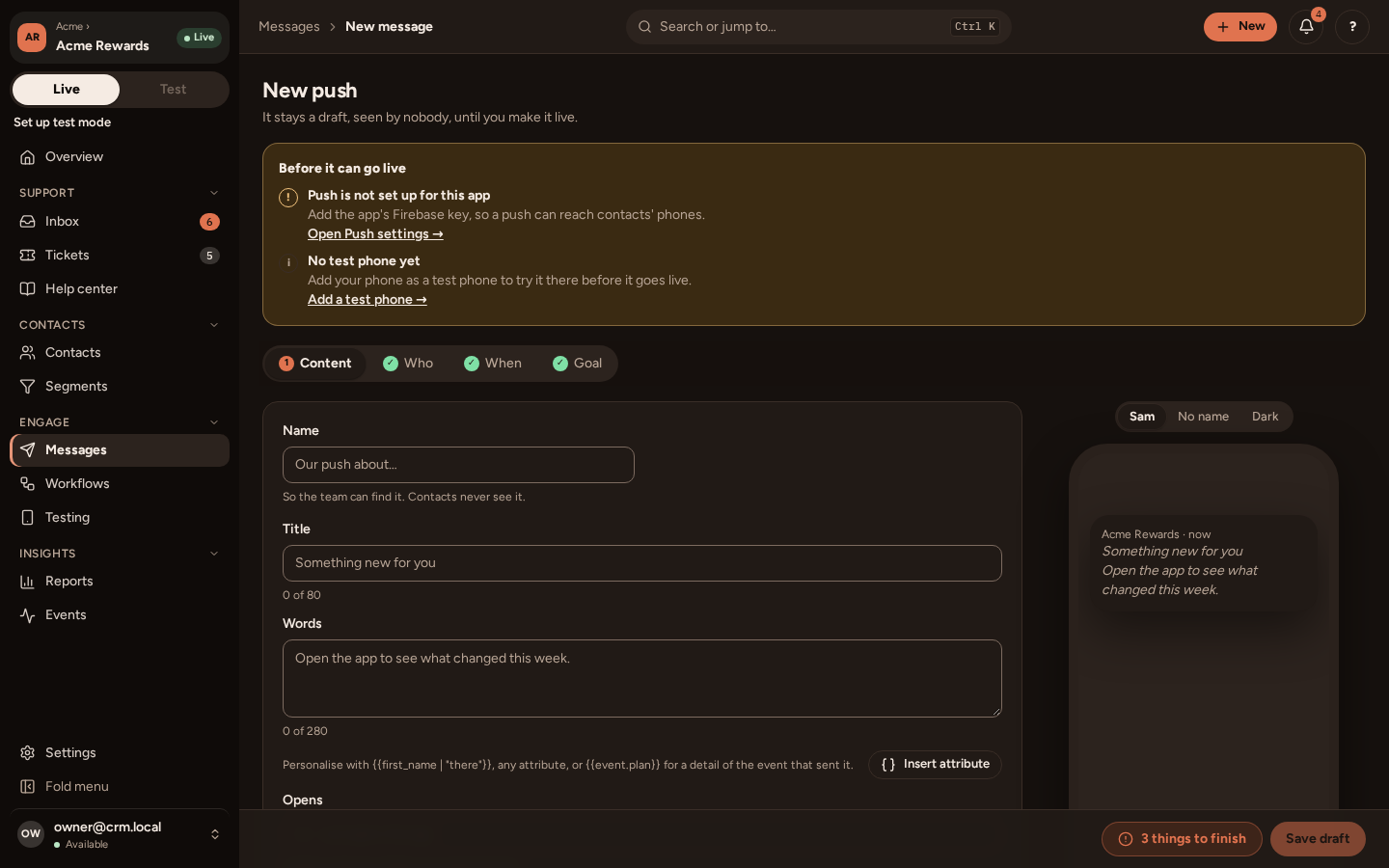Go to the Goal step tab
The image size is (1389, 868).
click(577, 364)
